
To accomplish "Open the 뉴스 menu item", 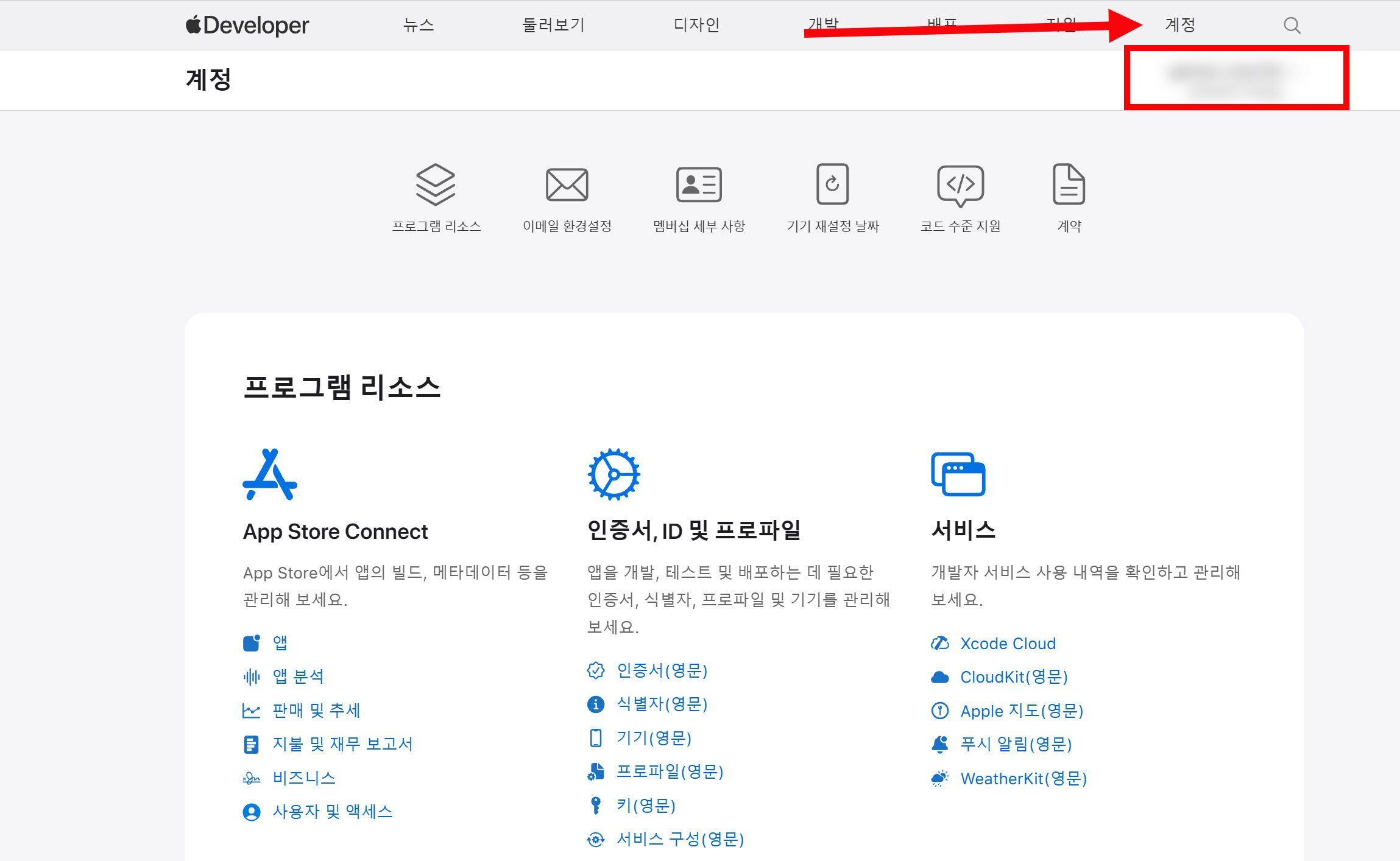I will tap(419, 25).
